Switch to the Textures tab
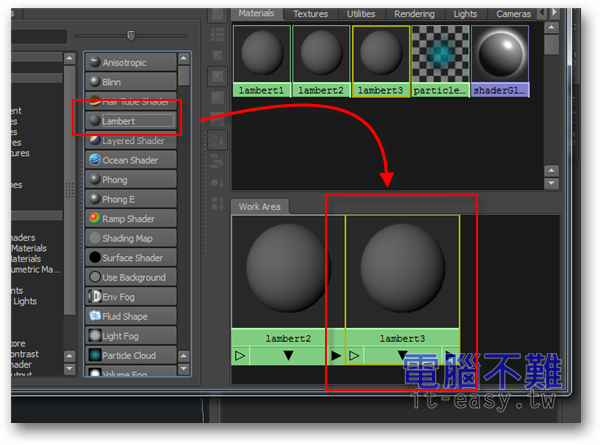The width and height of the screenshot is (600, 445). 310,14
